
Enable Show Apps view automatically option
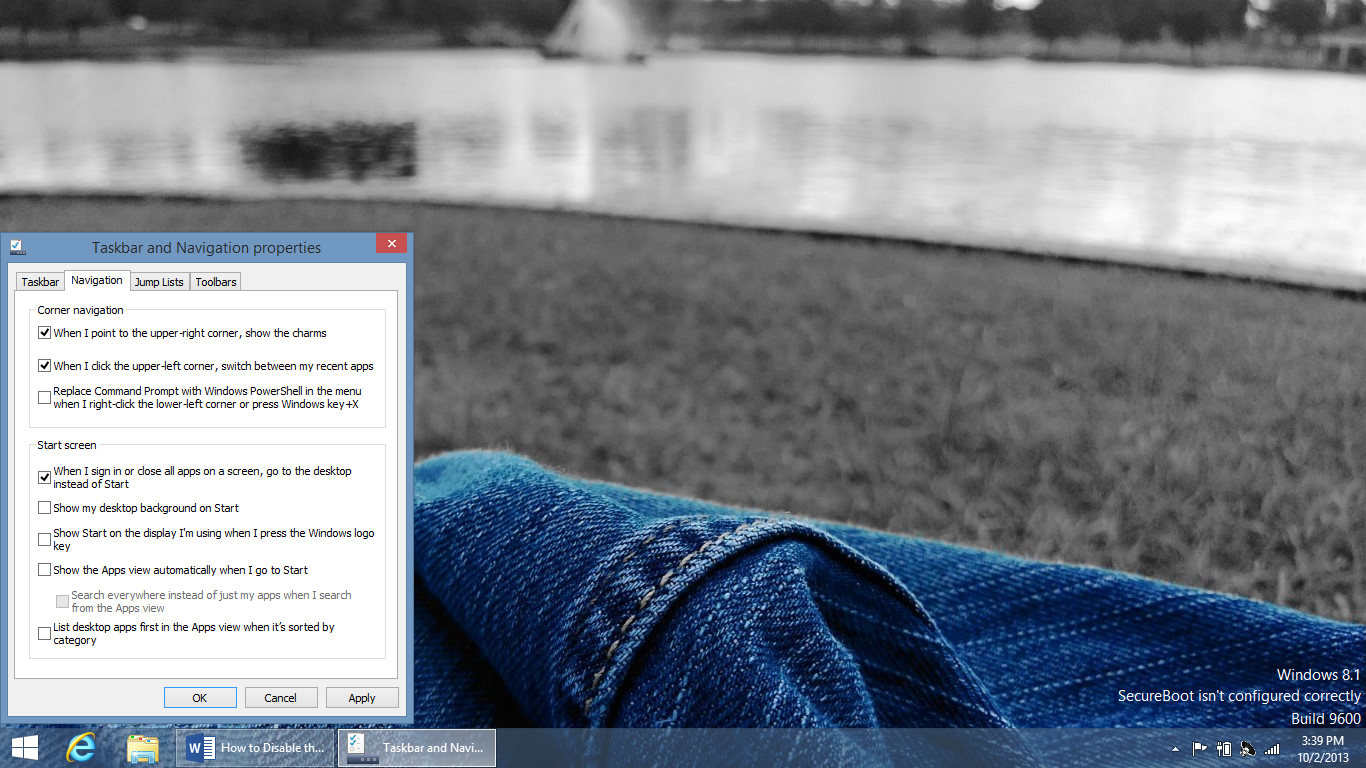[45, 570]
